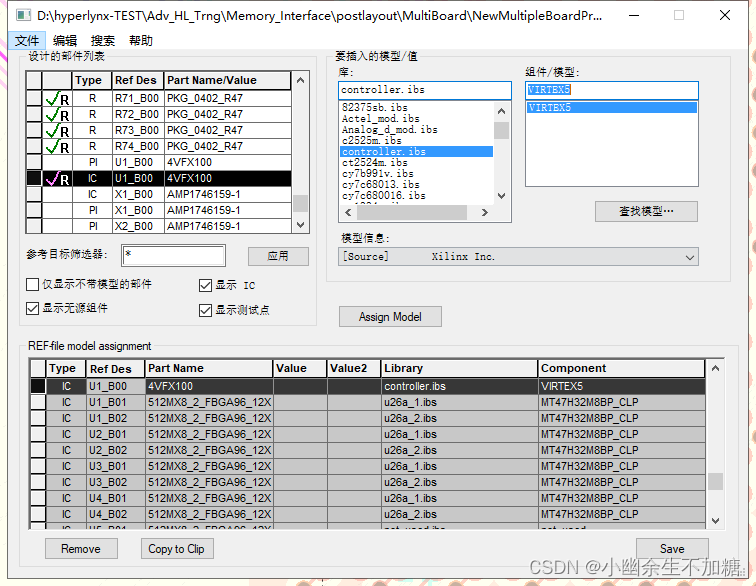This screenshot has height=586, width=756.
Task: Click library list scroll right arrow
Action: [485, 212]
